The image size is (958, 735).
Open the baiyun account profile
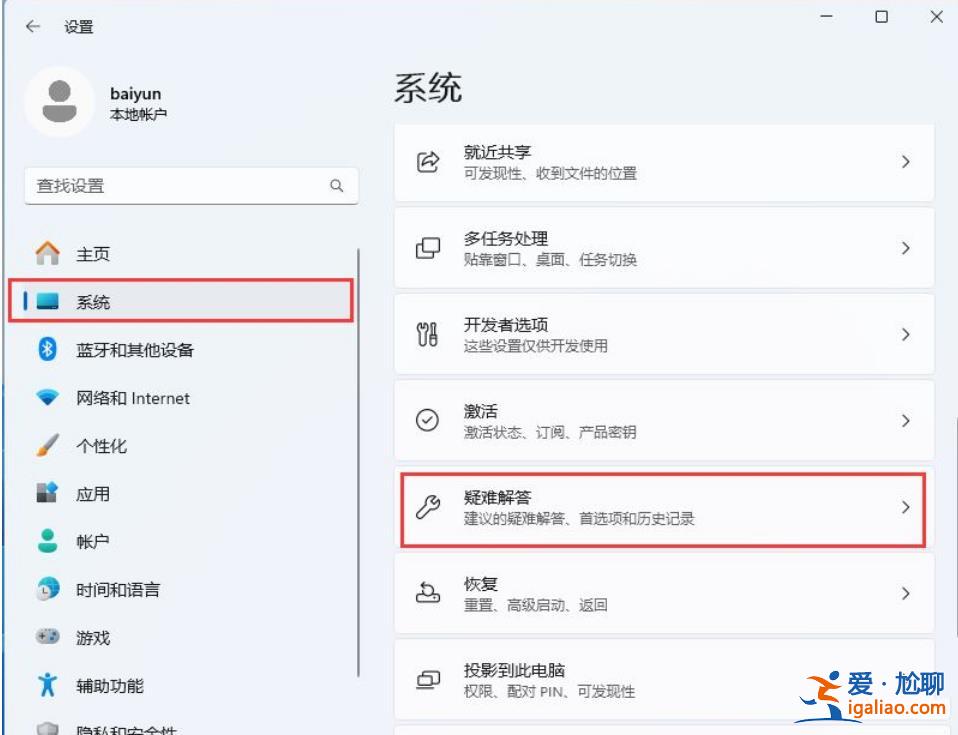click(110, 101)
